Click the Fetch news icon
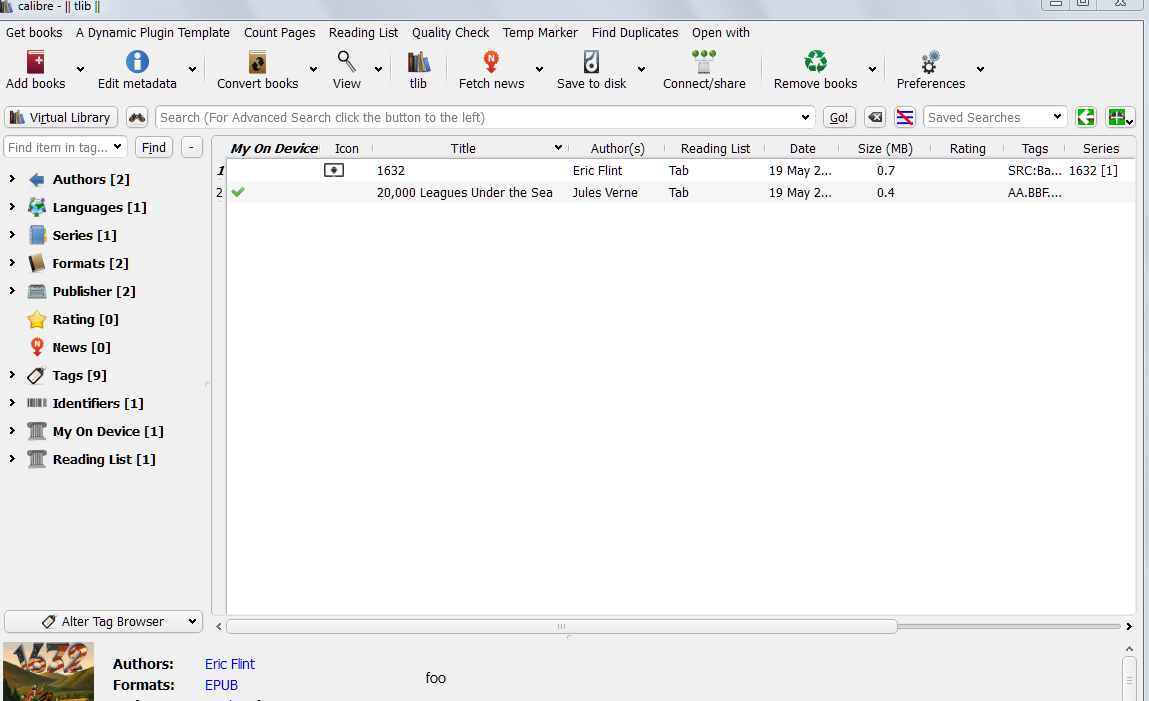 491,62
